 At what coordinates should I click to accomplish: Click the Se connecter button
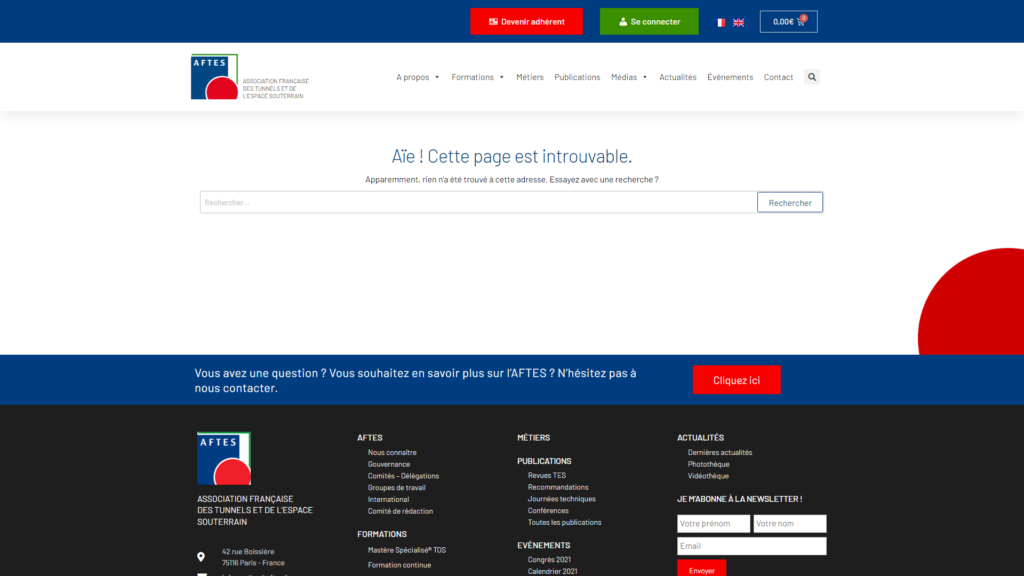pyautogui.click(x=649, y=22)
